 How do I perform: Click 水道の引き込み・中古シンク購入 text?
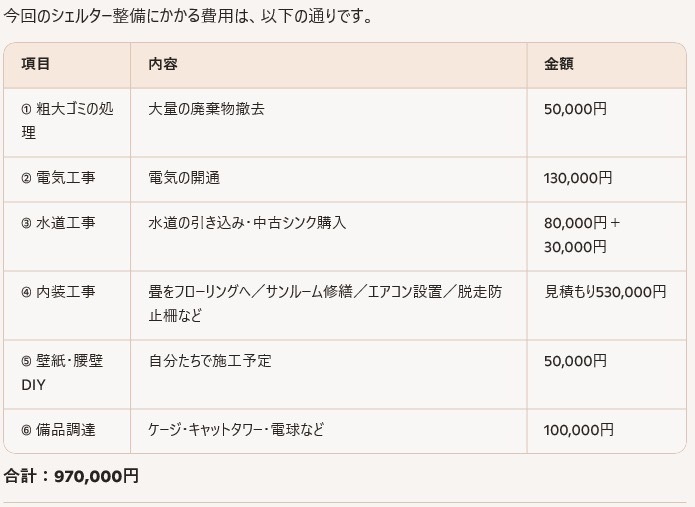(x=247, y=223)
